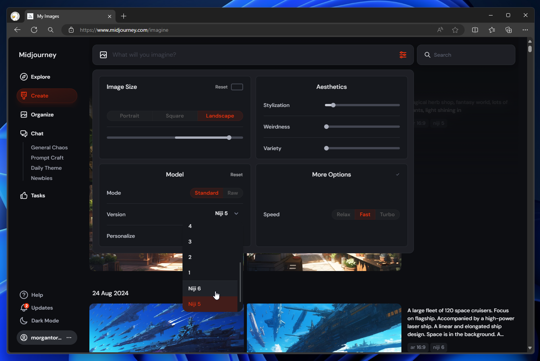This screenshot has width=540, height=361.
Task: Open the Explore compass icon
Action: [23, 77]
